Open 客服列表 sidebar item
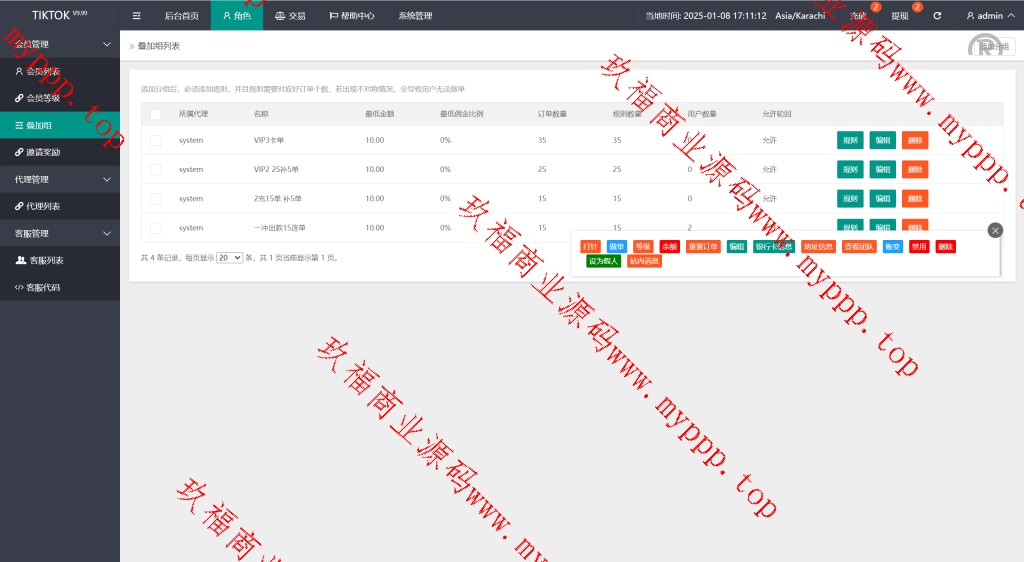Screen dimensions: 1024x562 point(45,260)
